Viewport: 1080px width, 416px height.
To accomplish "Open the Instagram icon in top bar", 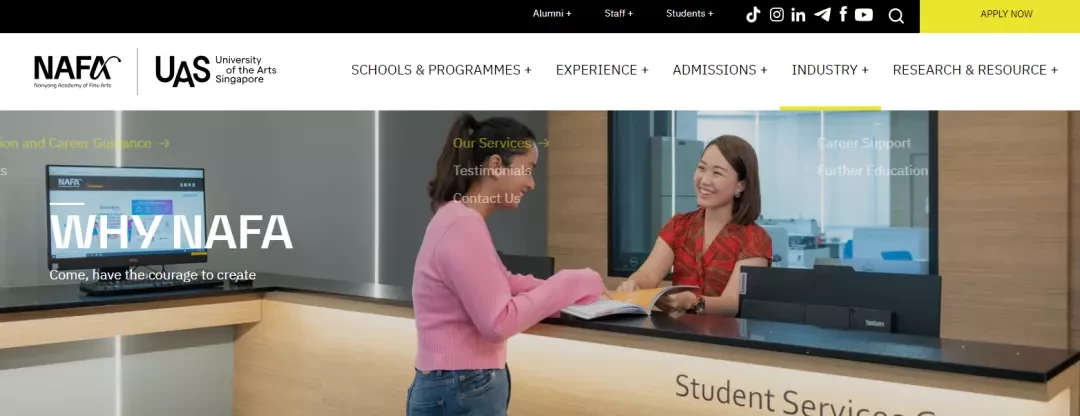I will click(x=776, y=14).
